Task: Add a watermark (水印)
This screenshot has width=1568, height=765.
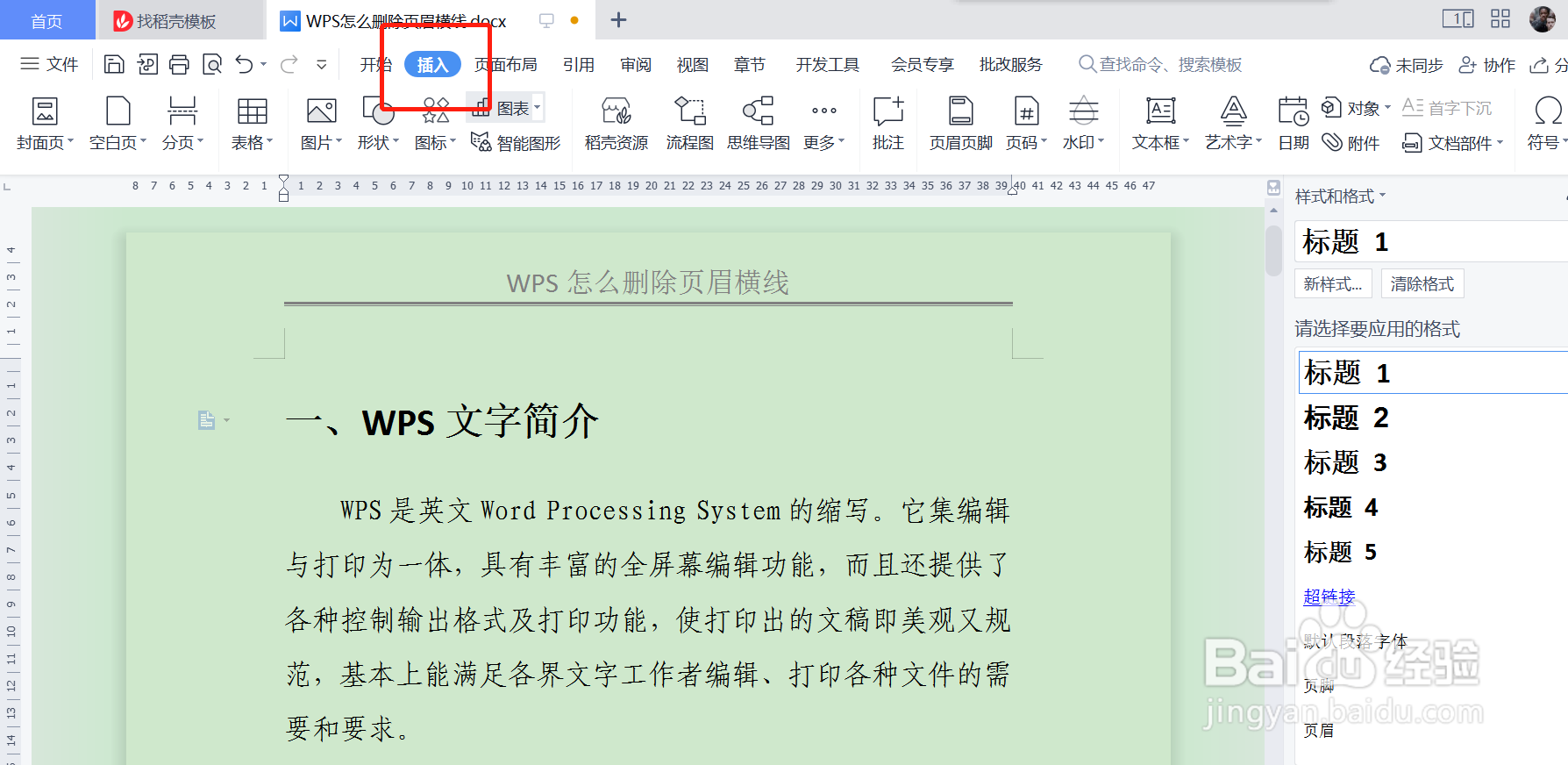Action: click(x=1083, y=123)
